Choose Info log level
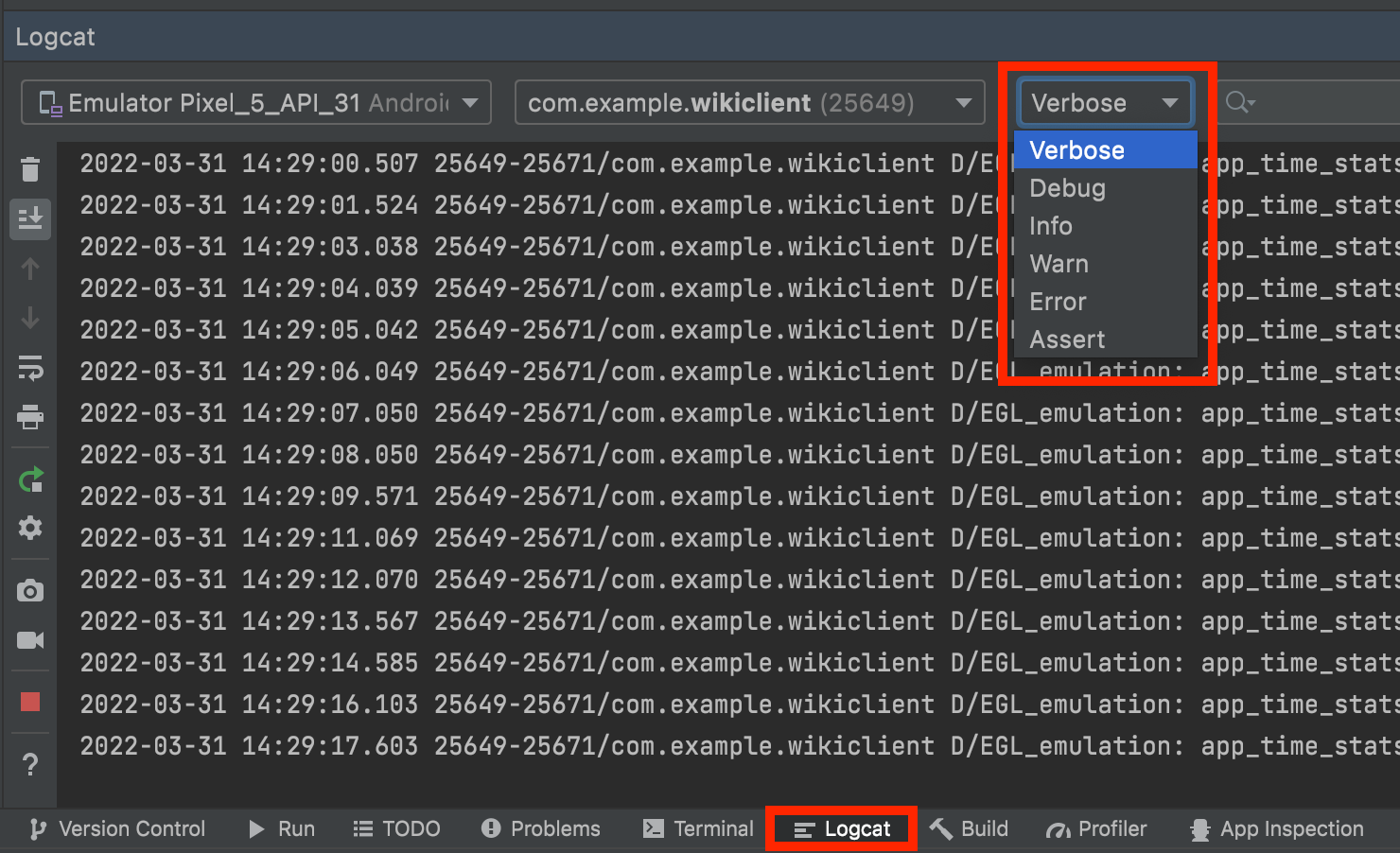 pyautogui.click(x=1106, y=225)
